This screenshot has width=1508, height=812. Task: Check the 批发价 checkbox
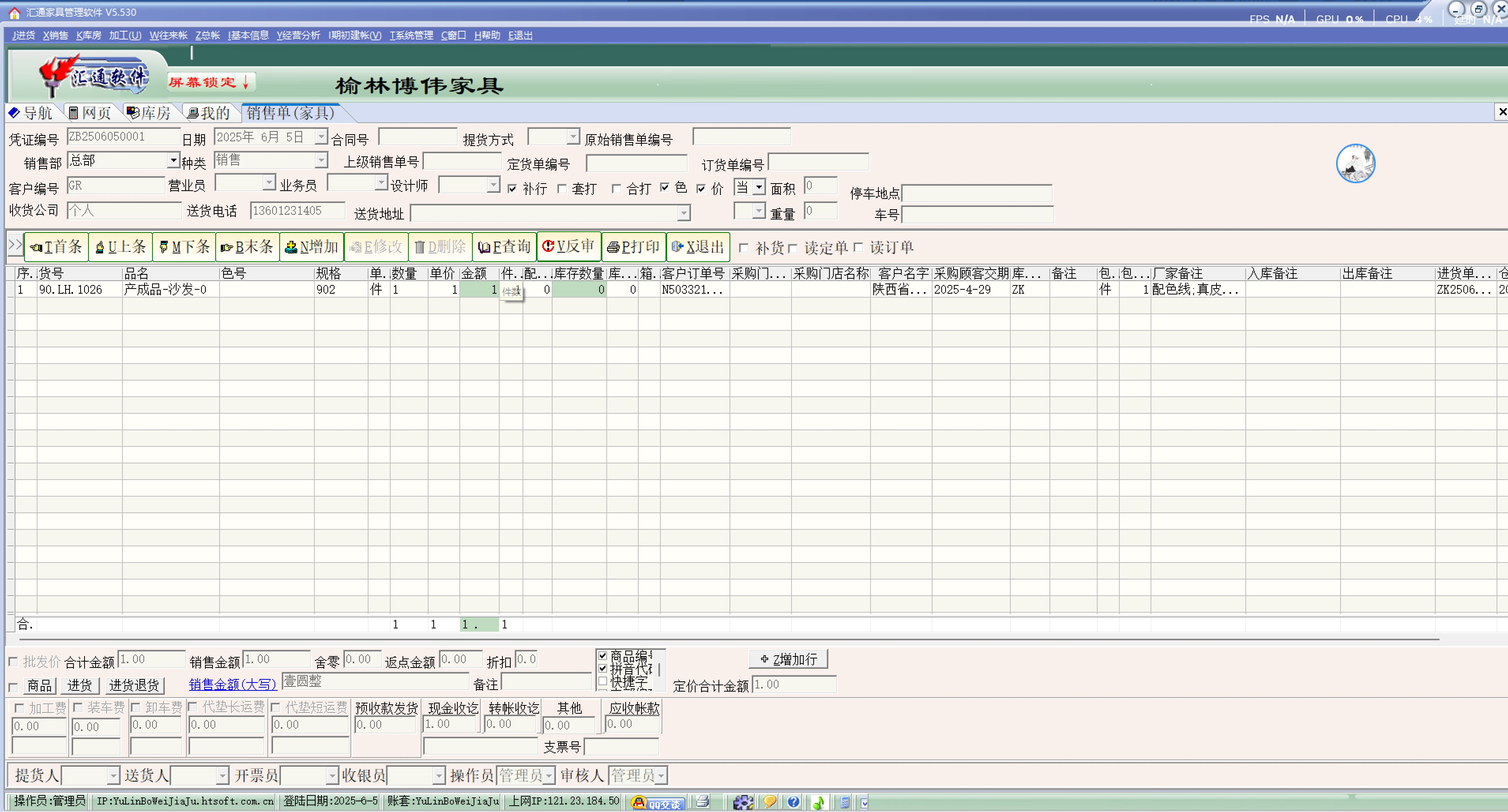click(x=13, y=662)
